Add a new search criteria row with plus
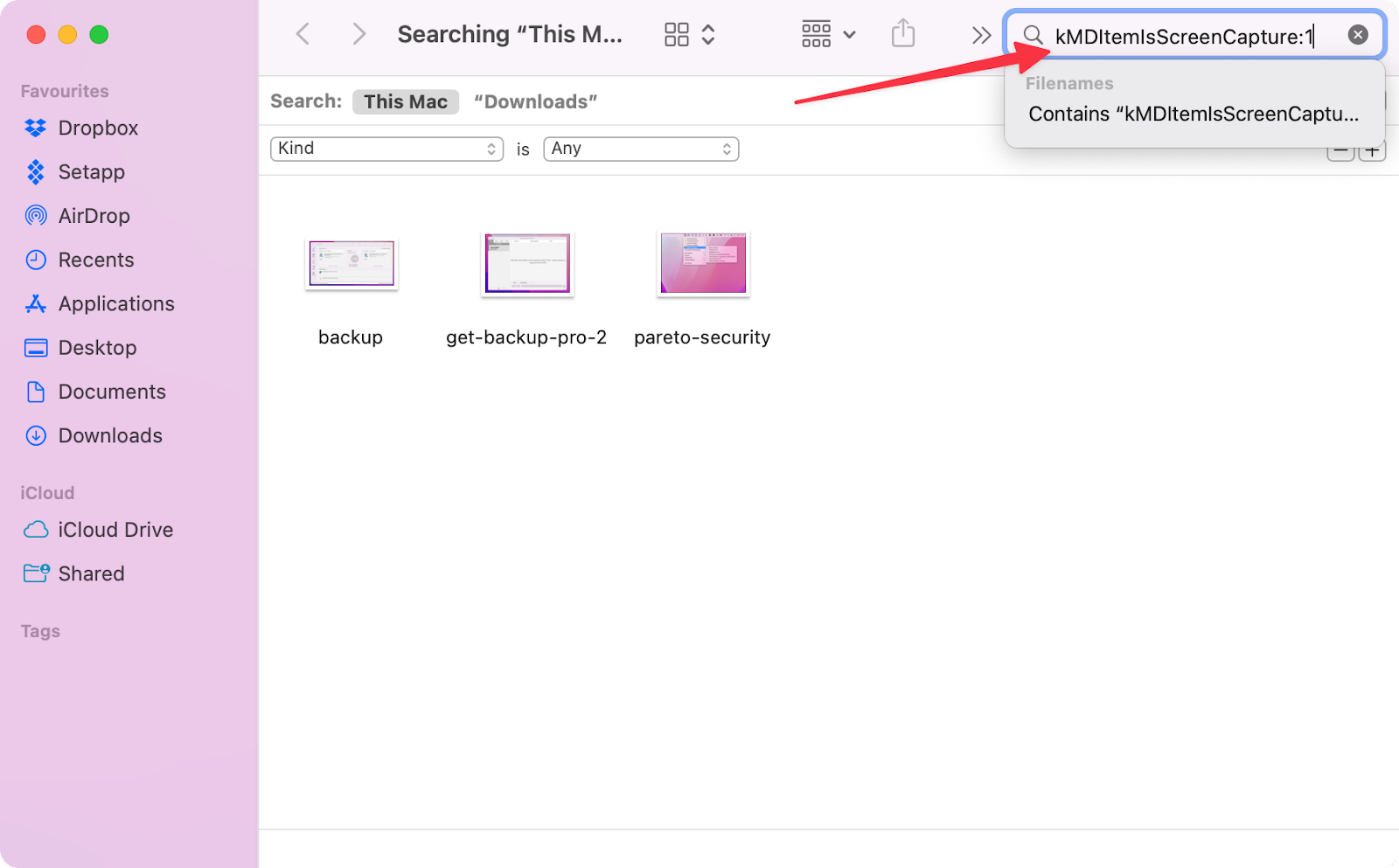Screen dimensions: 1399x868 (1371, 149)
